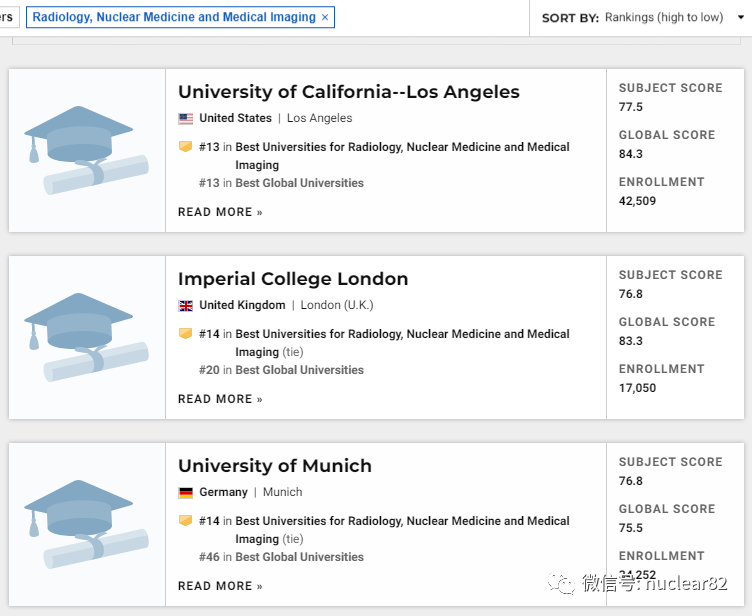Open the Imperial College London title link
The width and height of the screenshot is (752, 616).
(x=293, y=279)
